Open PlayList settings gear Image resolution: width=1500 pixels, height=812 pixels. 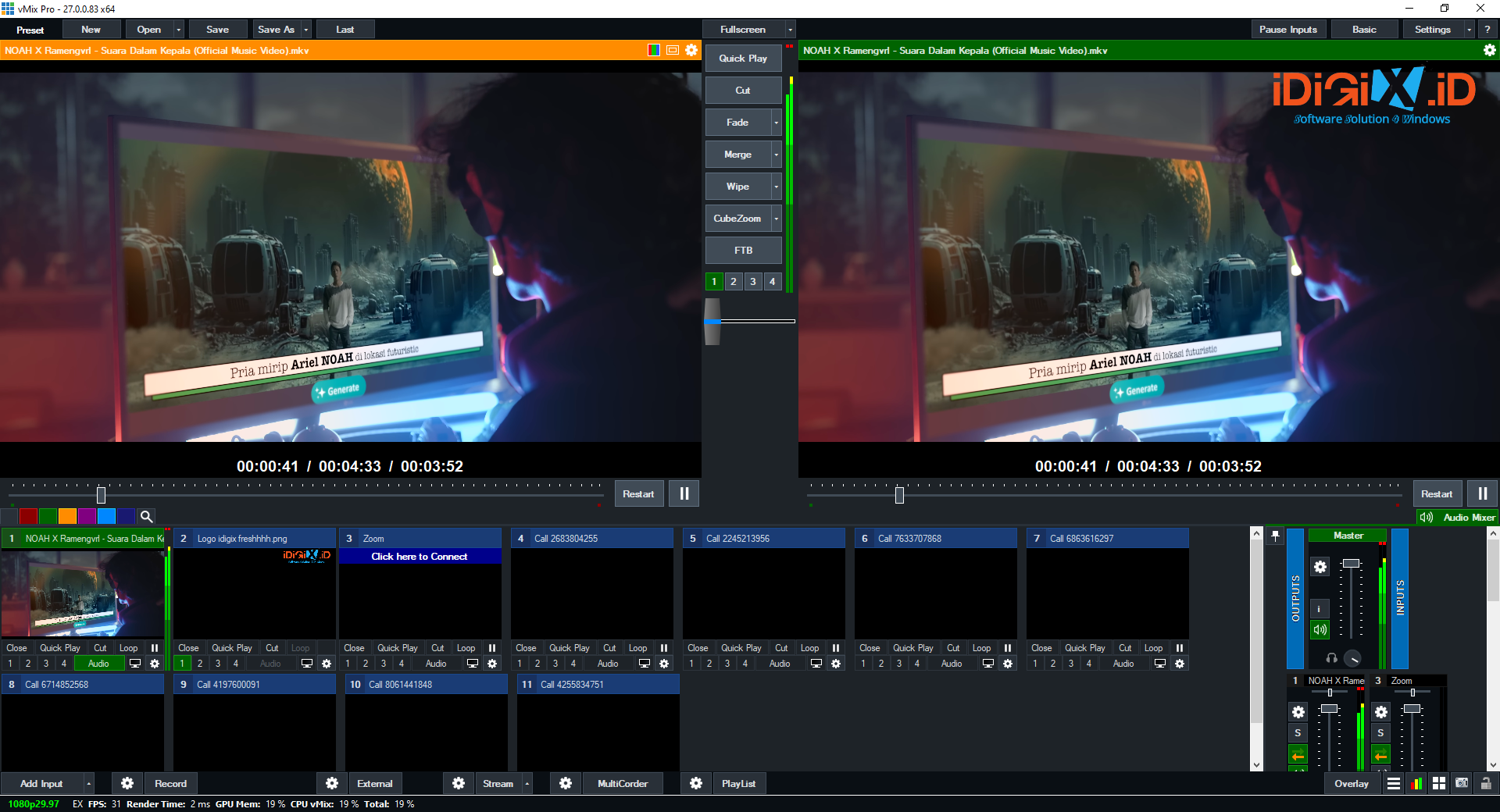point(696,783)
